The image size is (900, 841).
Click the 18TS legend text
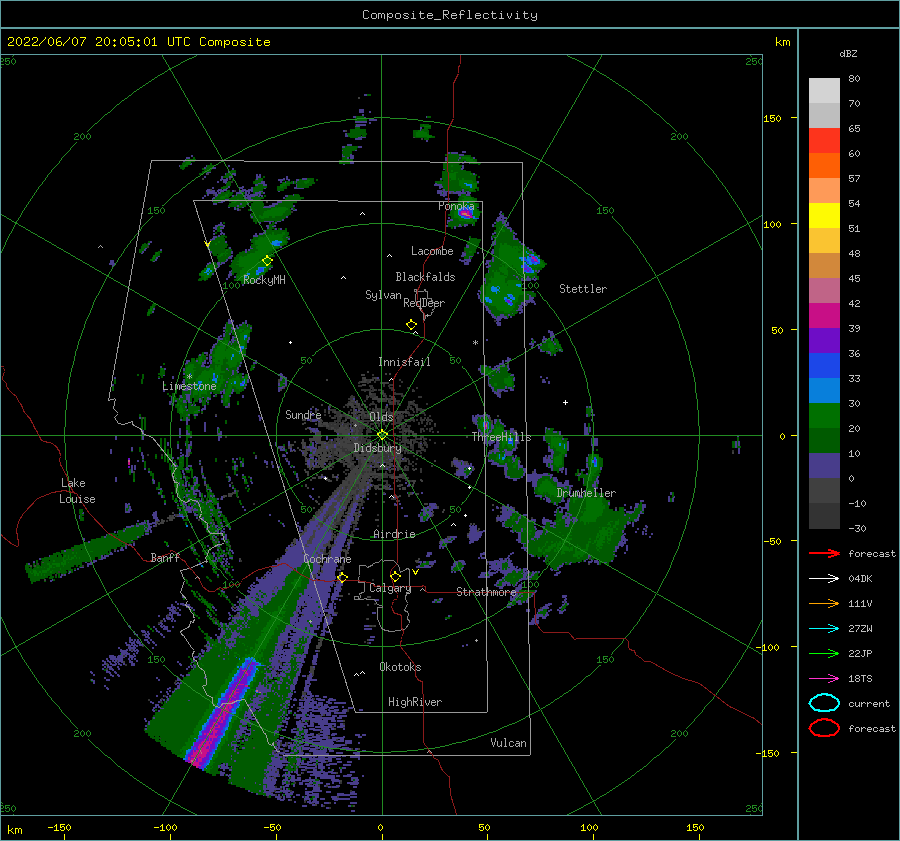coord(860,679)
